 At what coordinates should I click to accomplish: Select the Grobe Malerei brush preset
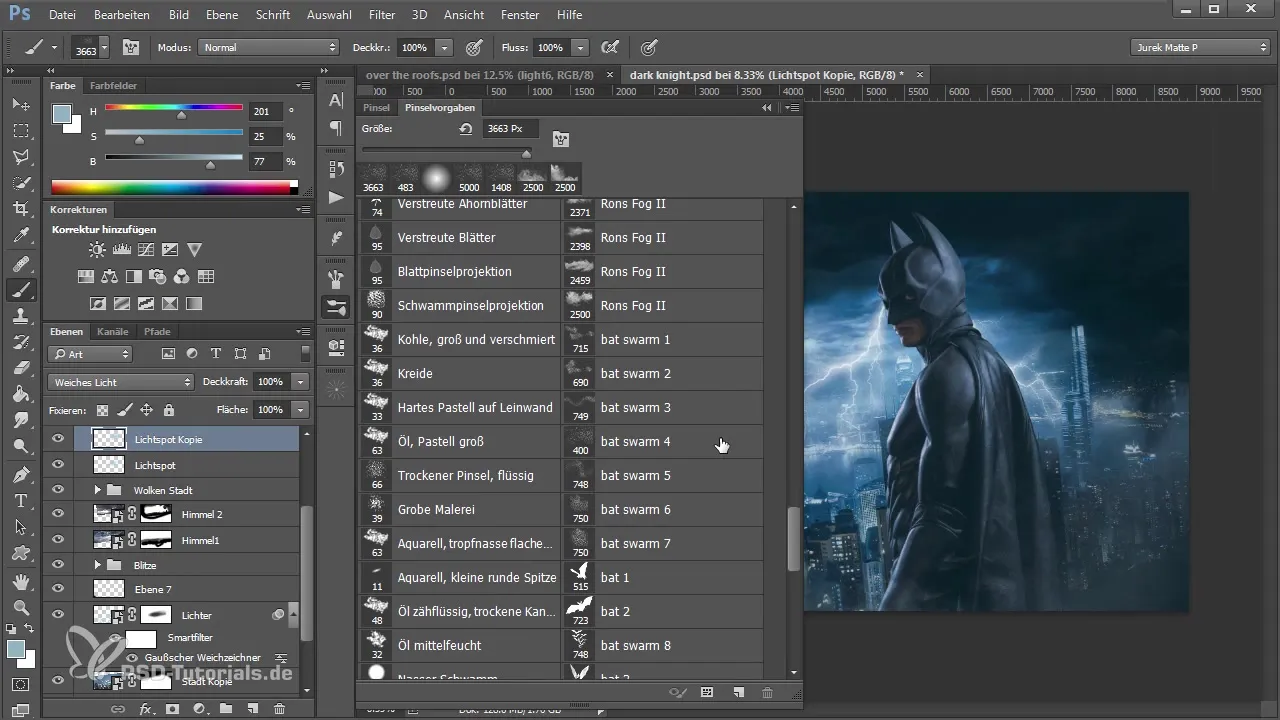459,509
